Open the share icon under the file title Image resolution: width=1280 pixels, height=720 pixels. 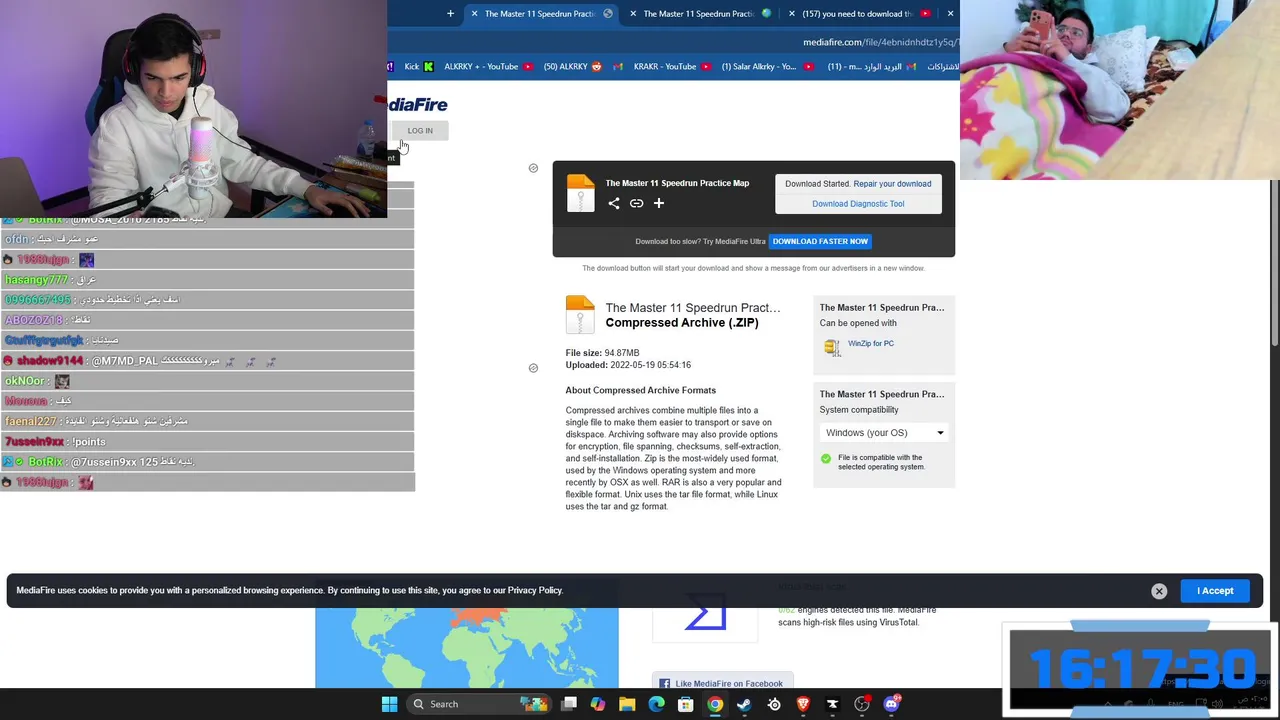(614, 203)
